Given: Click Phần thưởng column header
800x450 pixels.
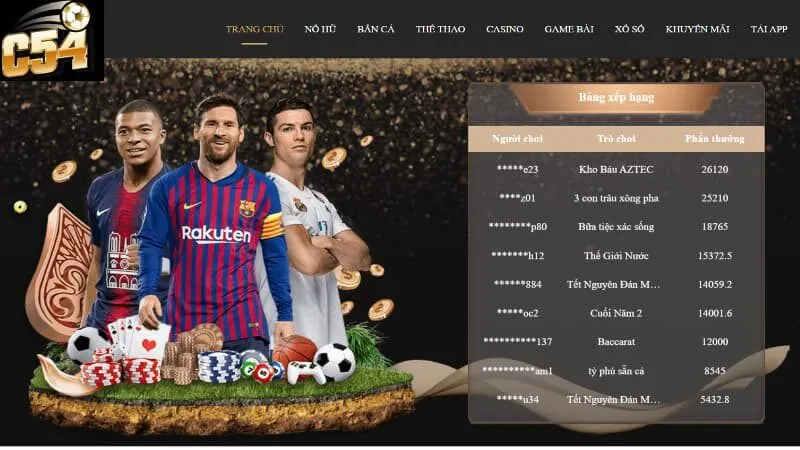Looking at the screenshot, I should pos(714,139).
